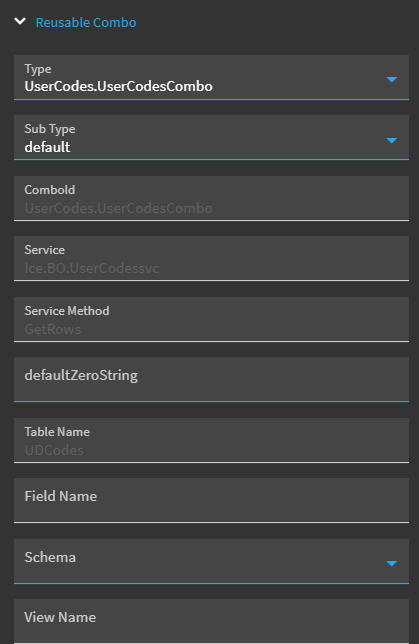
Task: Expand the Schema dropdown arrow
Action: (391, 564)
